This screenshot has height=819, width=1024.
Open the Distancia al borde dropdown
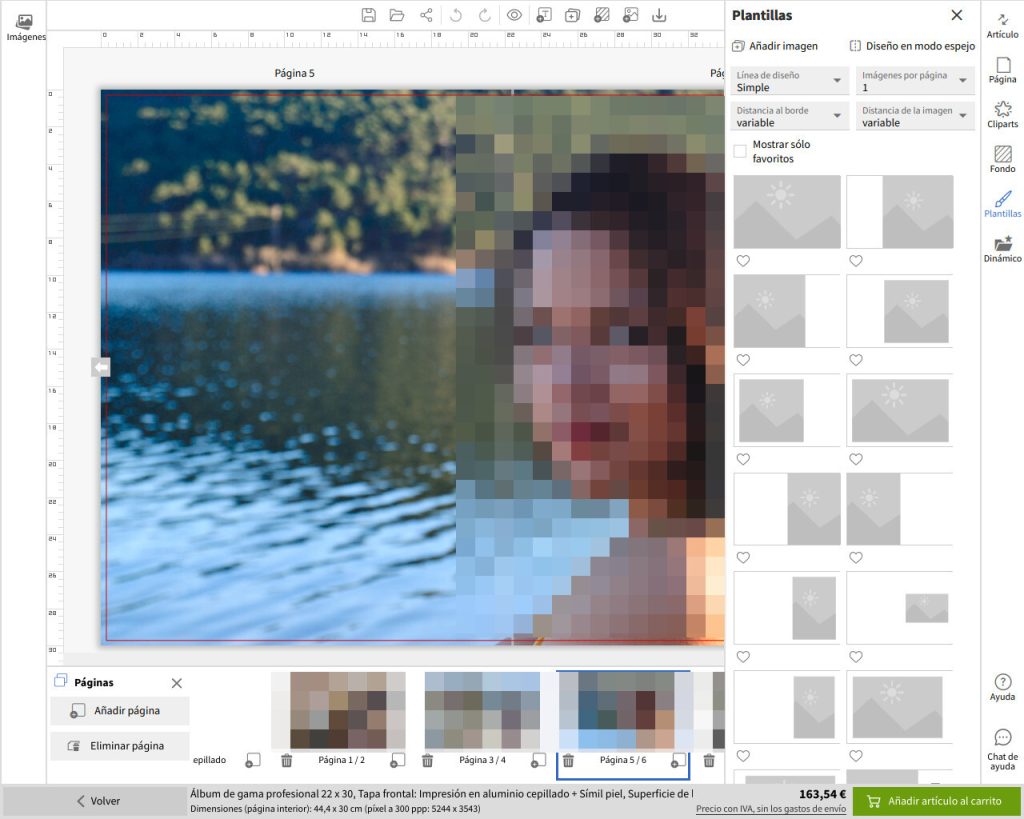pyautogui.click(x=789, y=116)
